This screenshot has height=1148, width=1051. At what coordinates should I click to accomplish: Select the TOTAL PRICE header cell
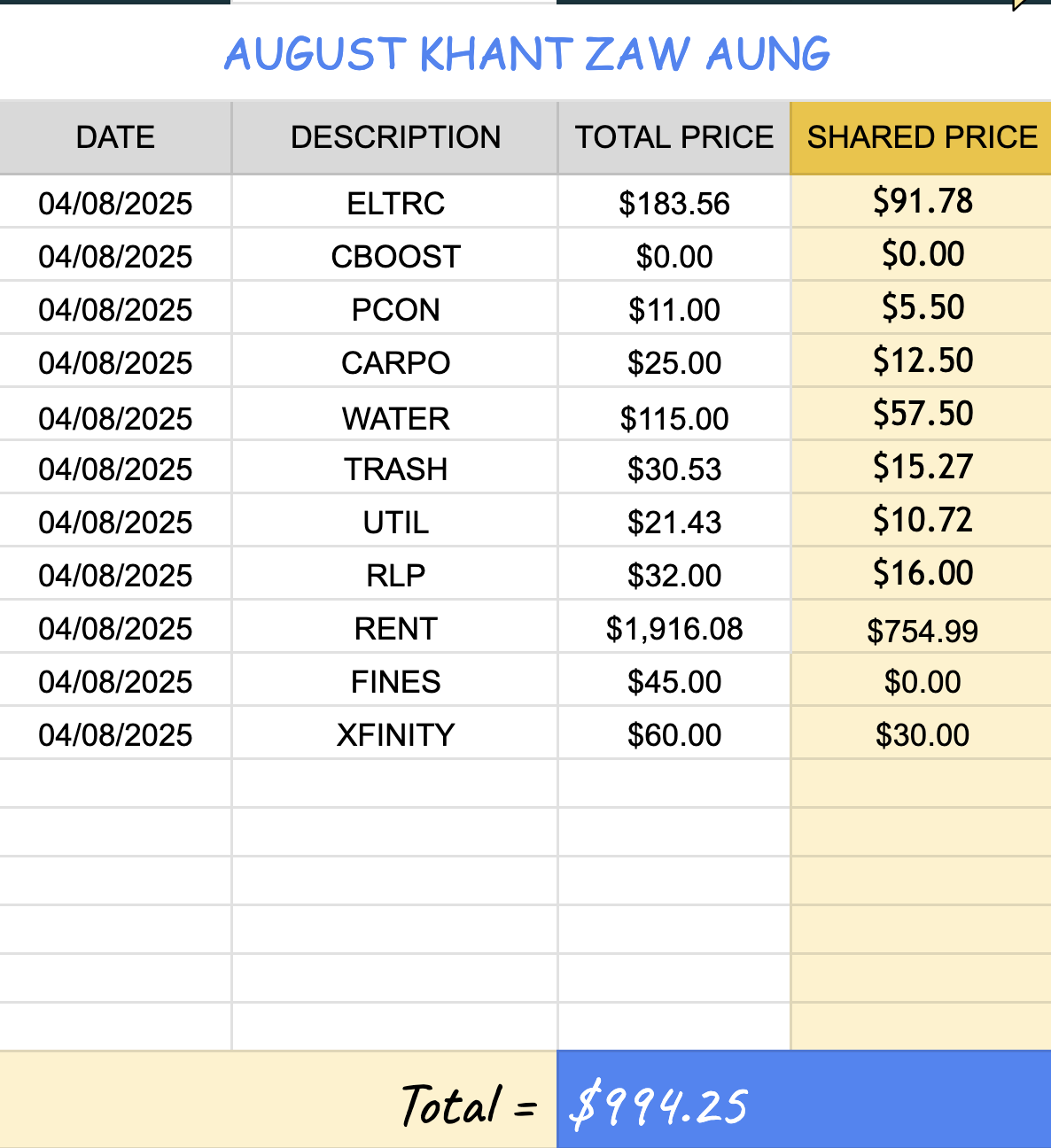point(674,137)
